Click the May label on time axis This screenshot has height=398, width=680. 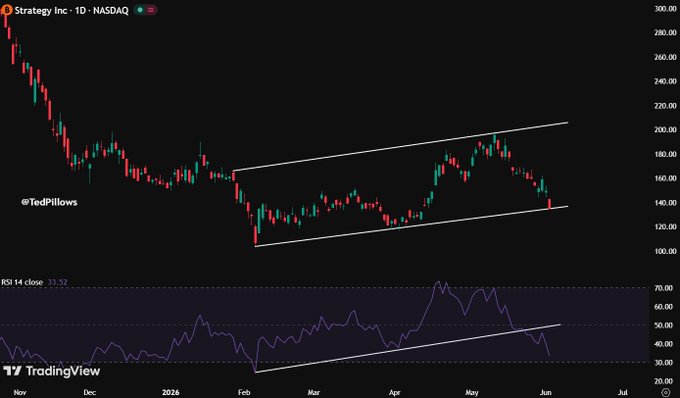tap(472, 392)
